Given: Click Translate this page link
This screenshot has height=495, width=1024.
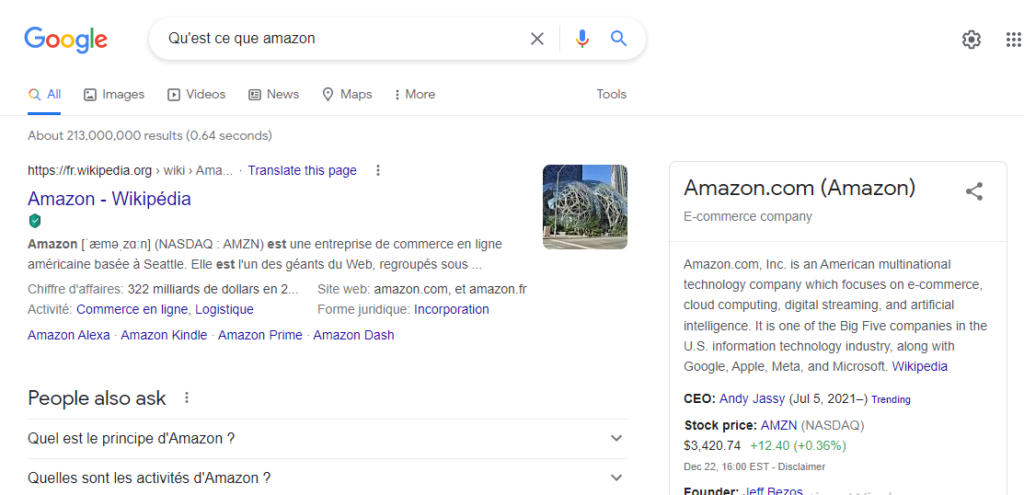Looking at the screenshot, I should pos(302,170).
